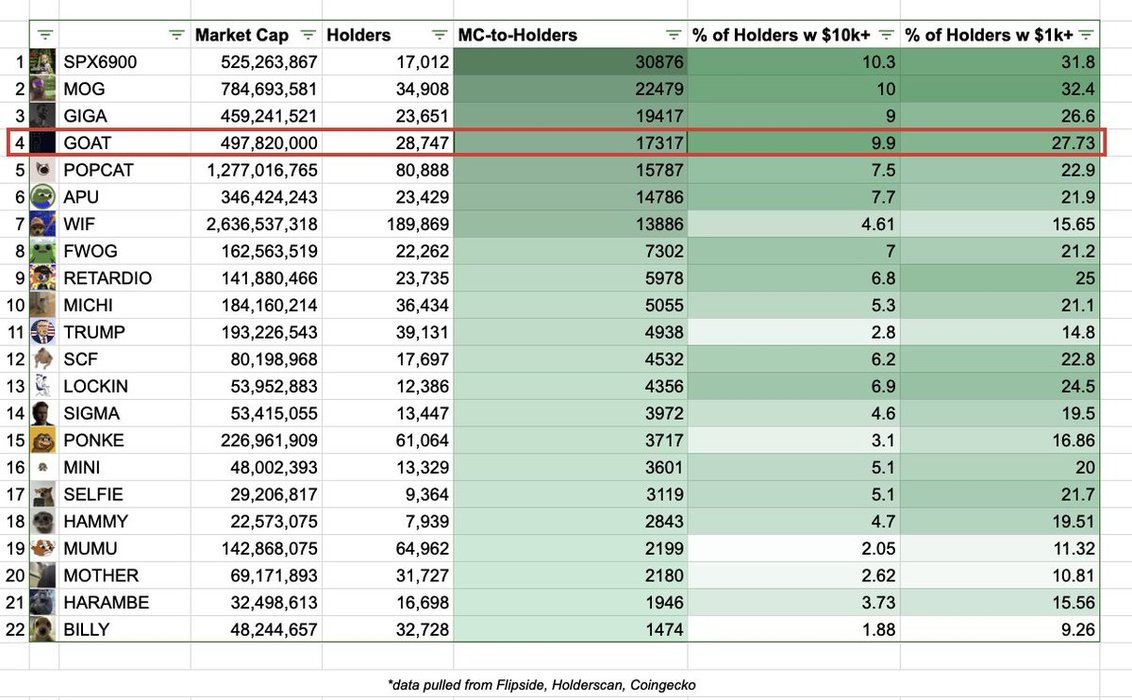This screenshot has width=1132, height=700.
Task: Select row number 4 header
Action: 18,143
